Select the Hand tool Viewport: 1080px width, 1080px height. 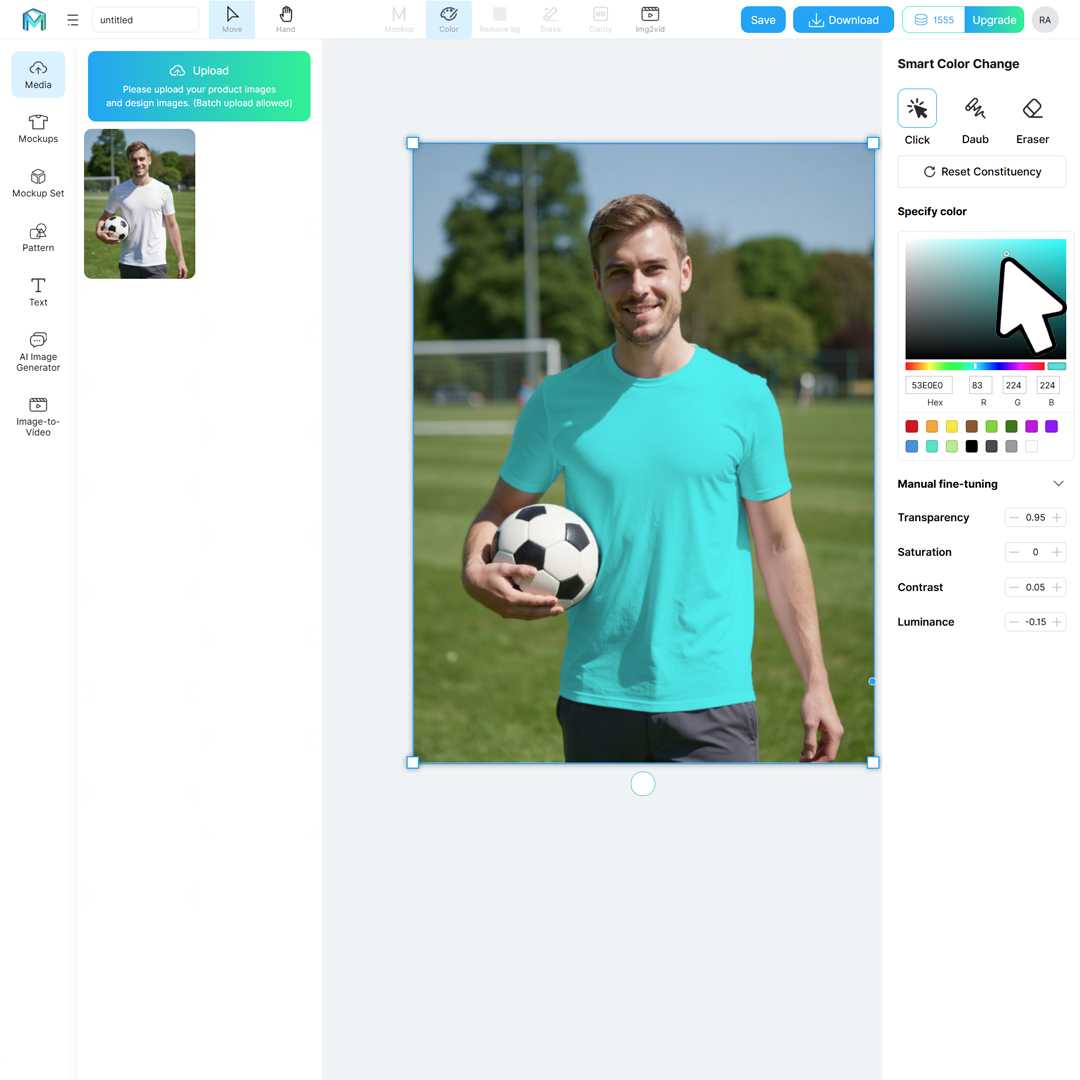pyautogui.click(x=286, y=19)
